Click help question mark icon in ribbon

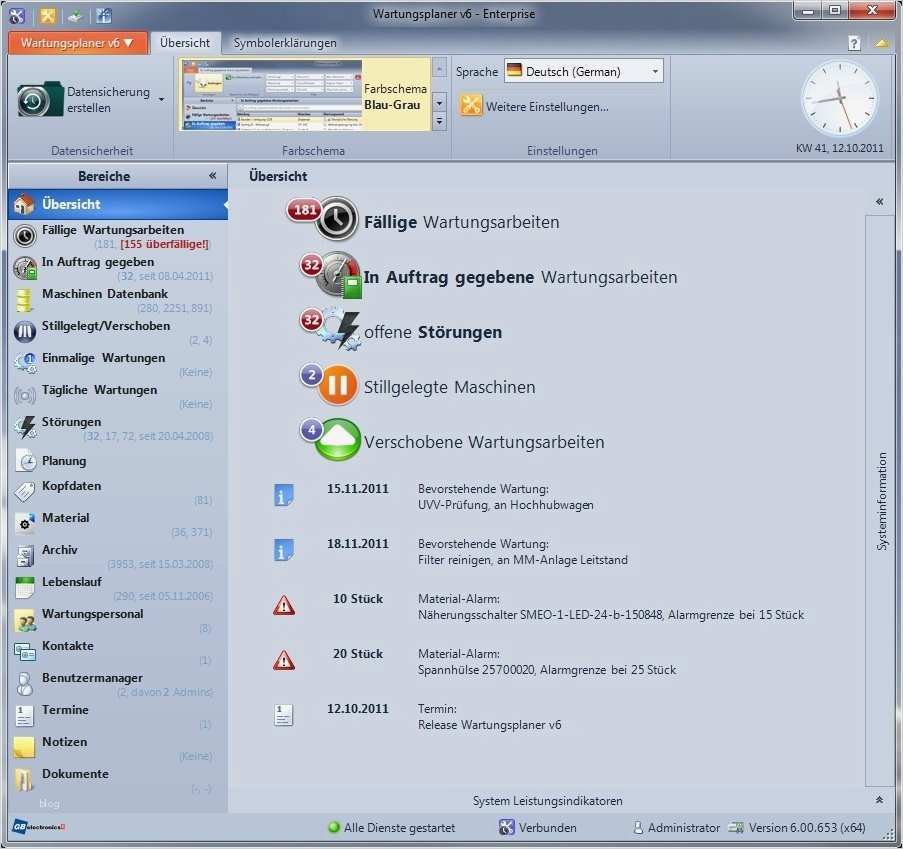click(854, 43)
